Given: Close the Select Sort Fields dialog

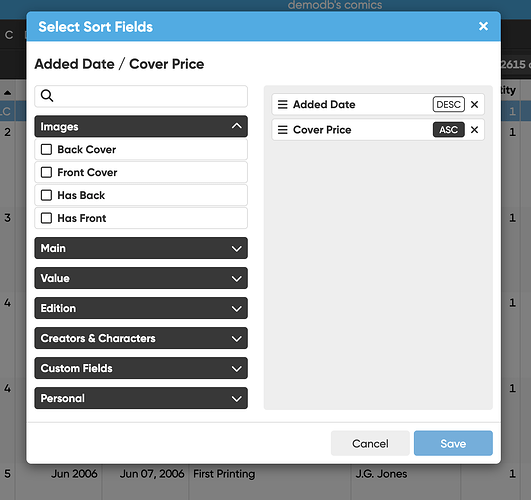Looking at the screenshot, I should [483, 26].
